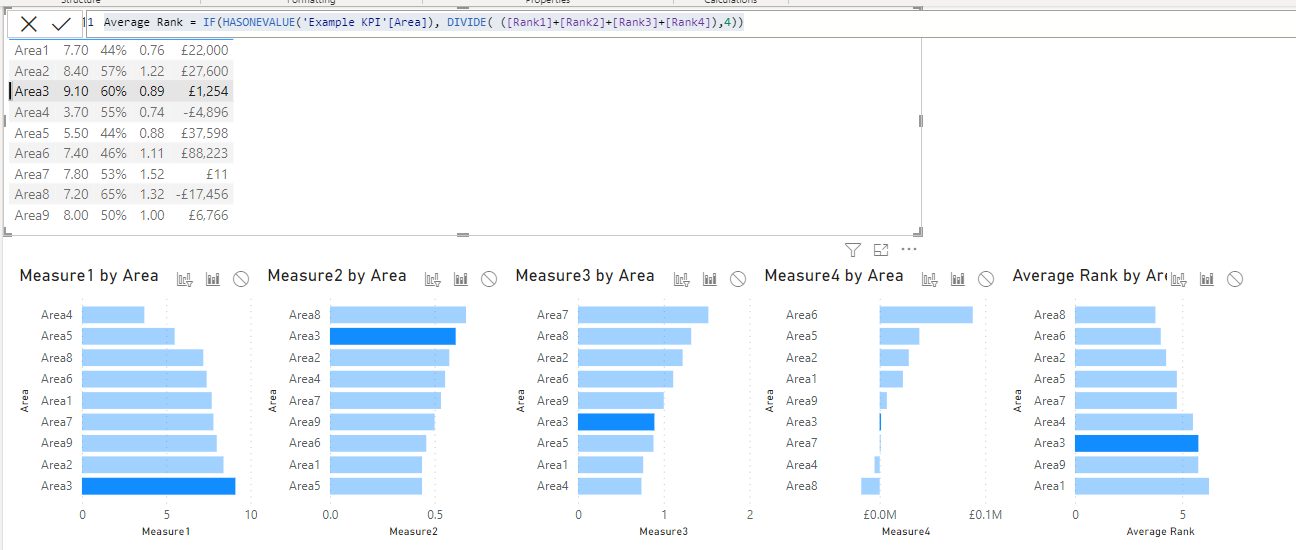Viewport: 1296px width, 550px height.
Task: Click the Measure4 by Area chart title
Action: [x=834, y=276]
